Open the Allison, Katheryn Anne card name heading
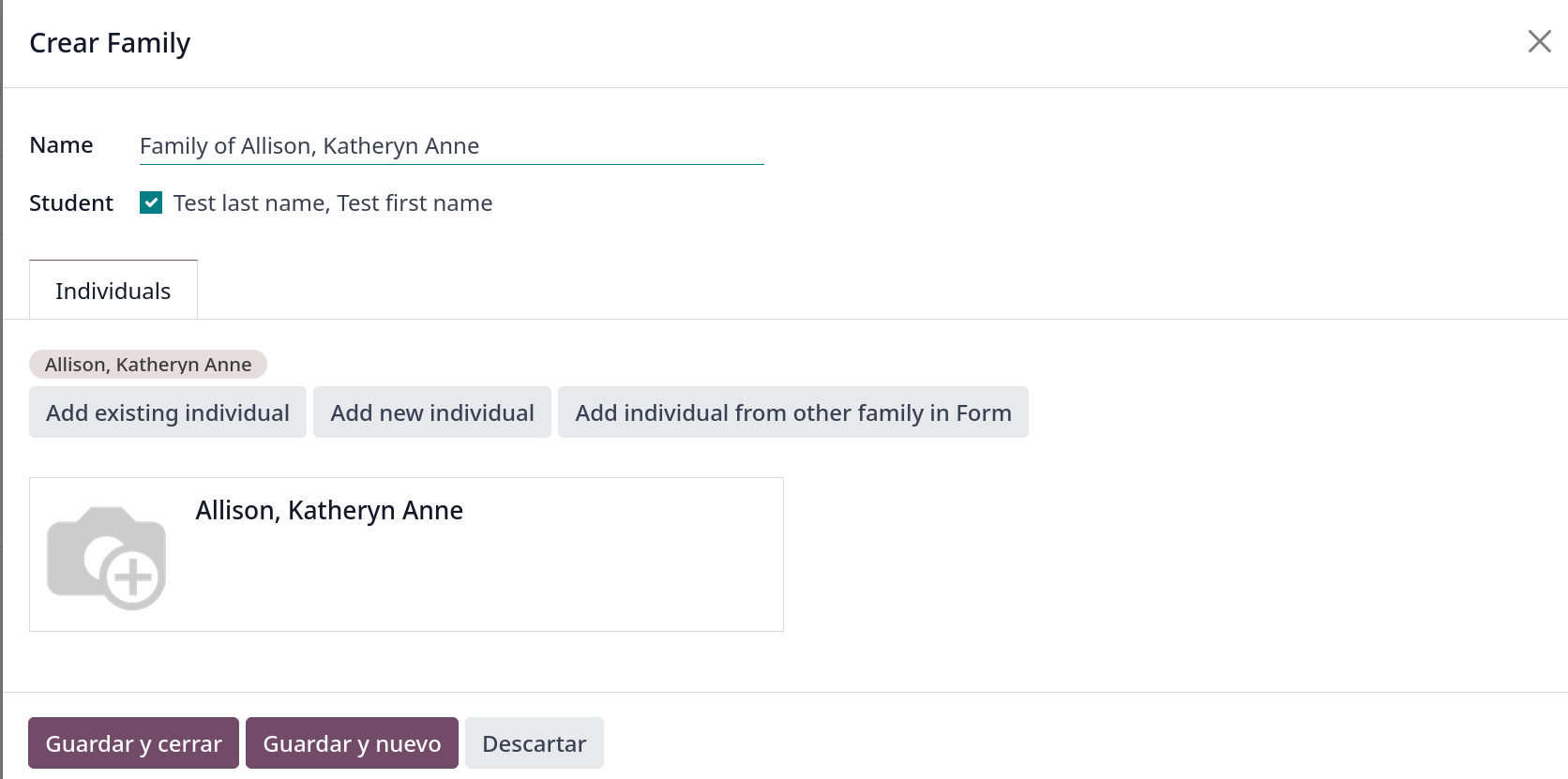 tap(329, 511)
